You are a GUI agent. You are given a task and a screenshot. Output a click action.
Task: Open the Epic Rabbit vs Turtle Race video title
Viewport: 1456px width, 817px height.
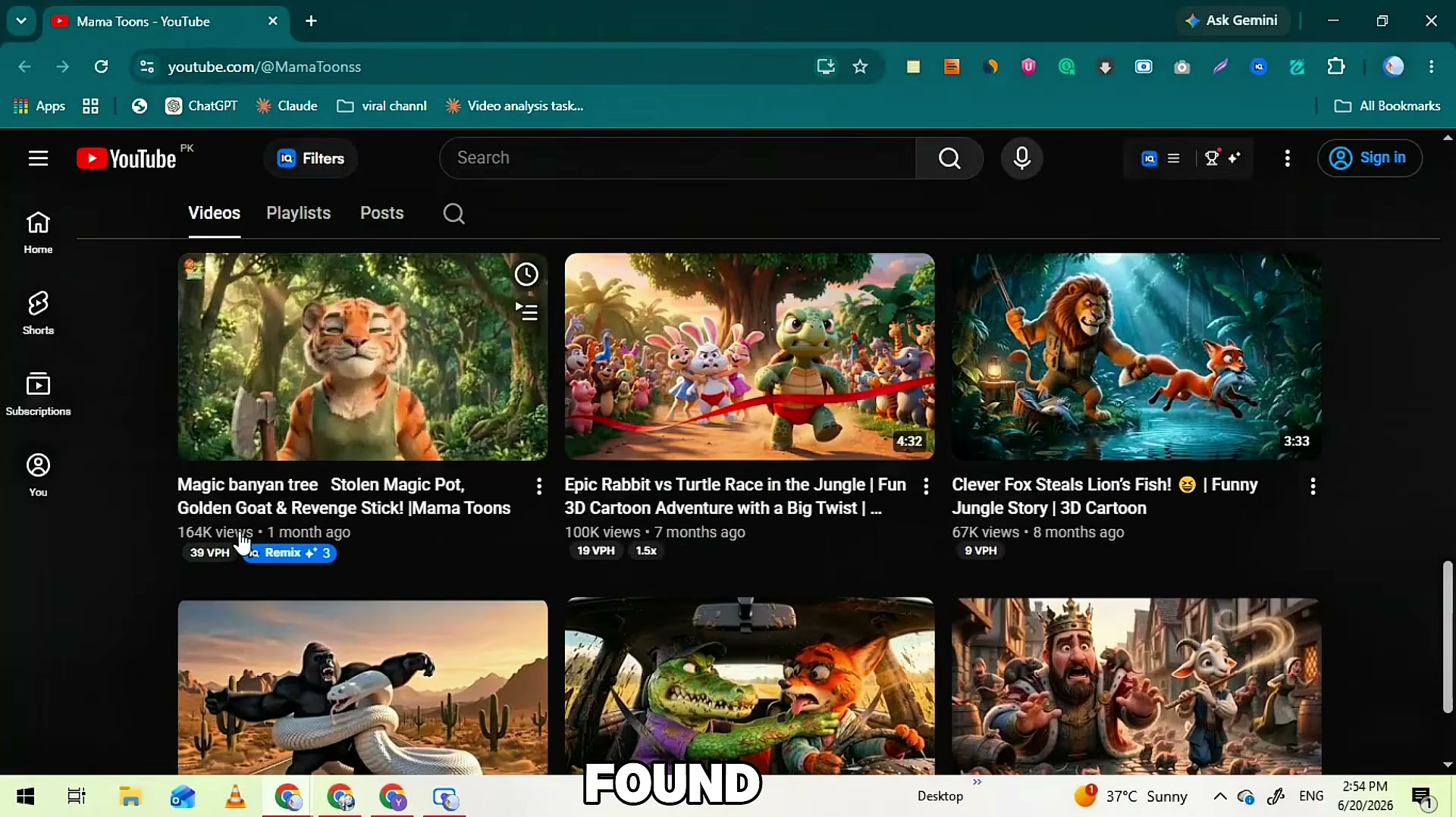click(x=736, y=496)
